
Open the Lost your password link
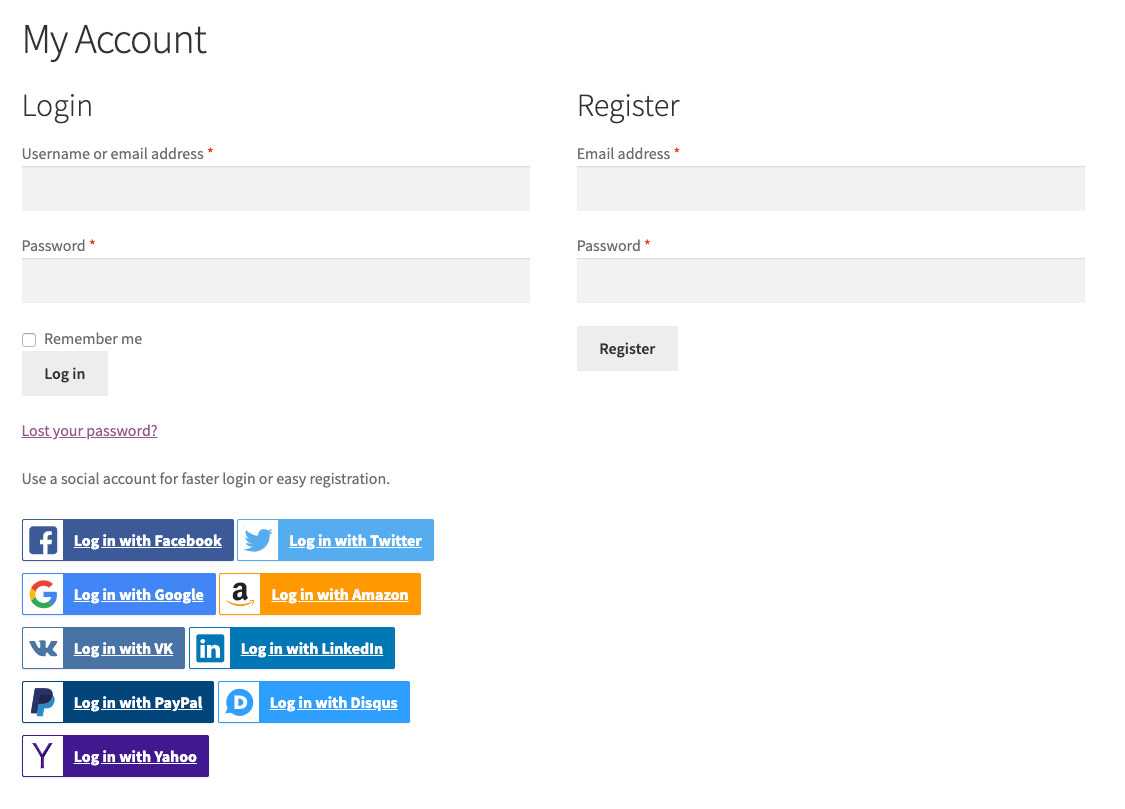tap(89, 430)
